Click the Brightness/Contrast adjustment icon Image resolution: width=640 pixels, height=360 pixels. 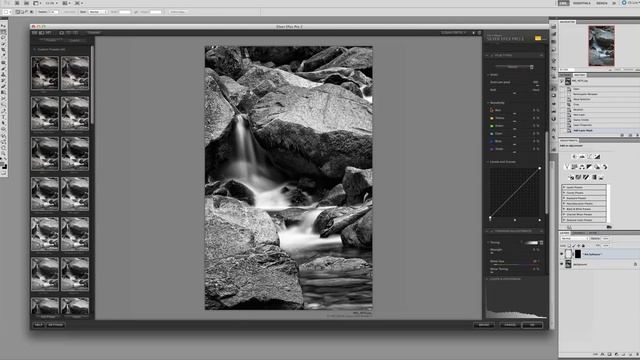[x=574, y=156]
